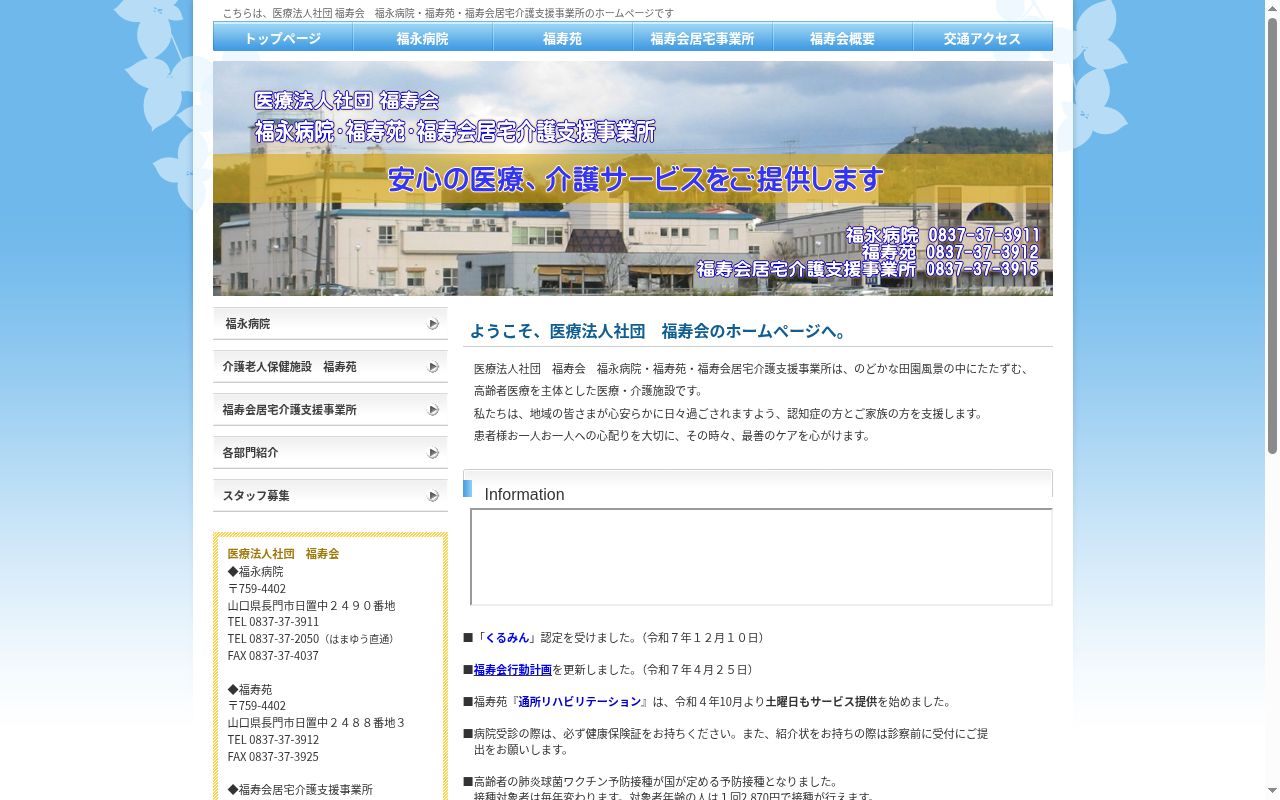Viewport: 1280px width, 800px height.
Task: Open the 福永病院 top navigation tab
Action: point(423,38)
